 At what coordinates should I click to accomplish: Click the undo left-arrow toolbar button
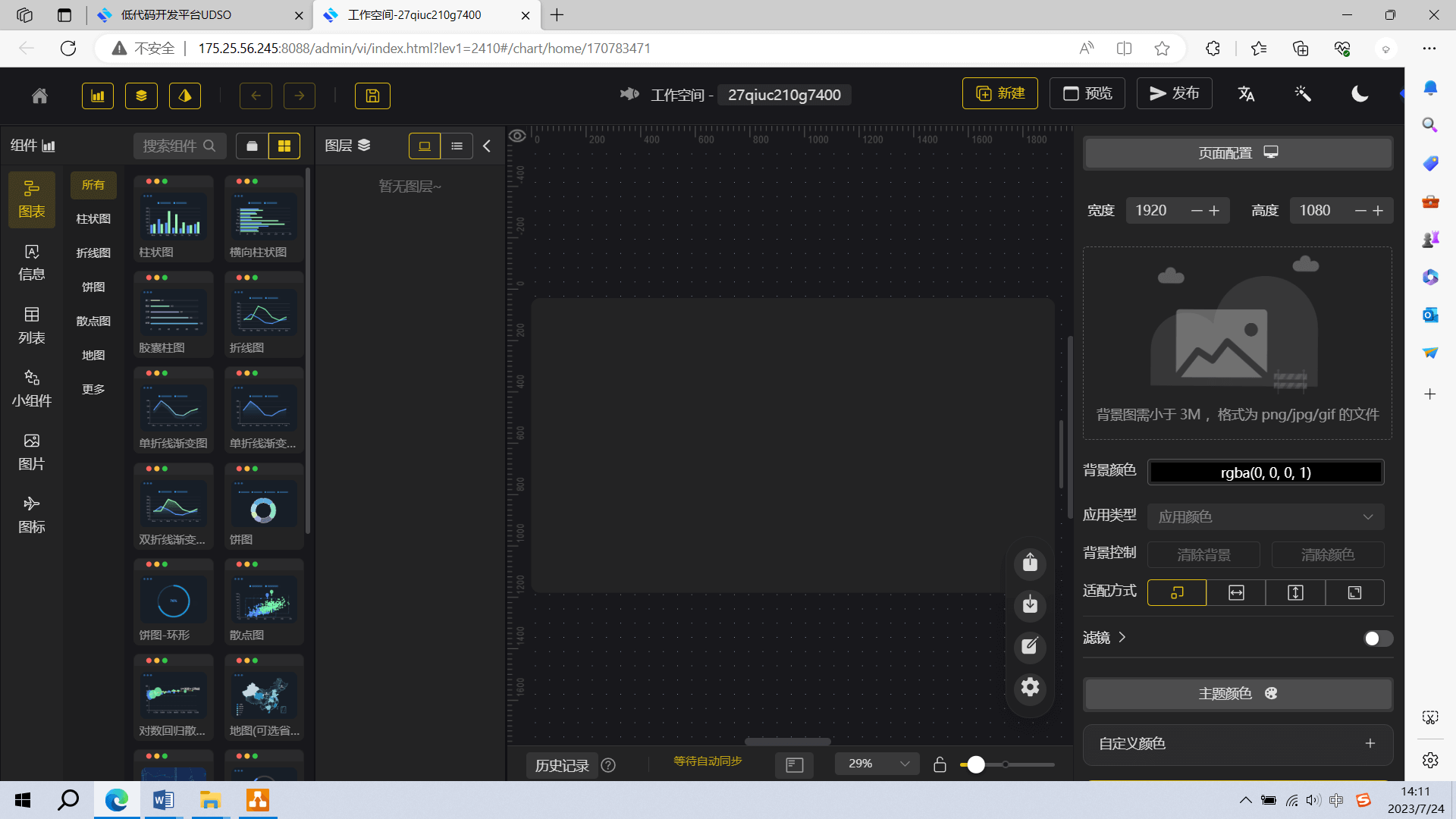click(x=256, y=96)
